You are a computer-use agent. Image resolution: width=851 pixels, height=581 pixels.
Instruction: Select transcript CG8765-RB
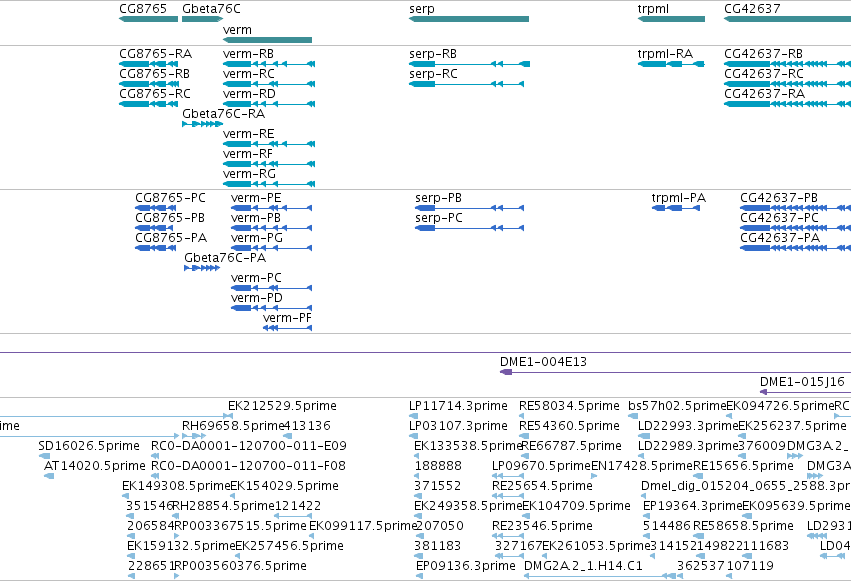(149, 84)
